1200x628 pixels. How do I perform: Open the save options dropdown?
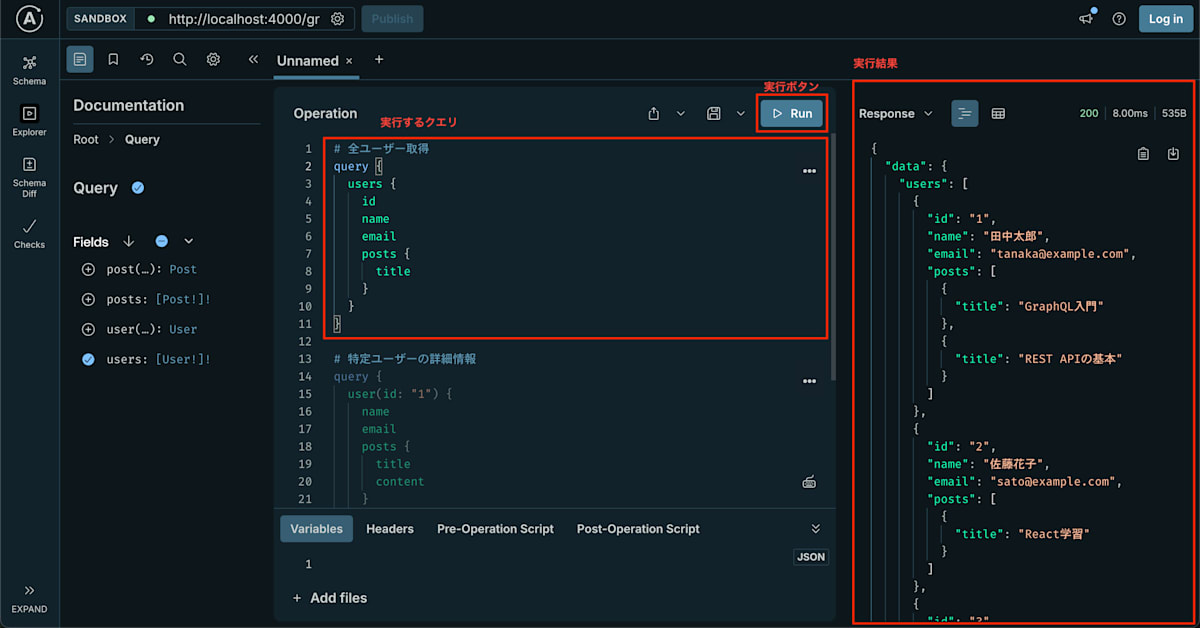(741, 113)
